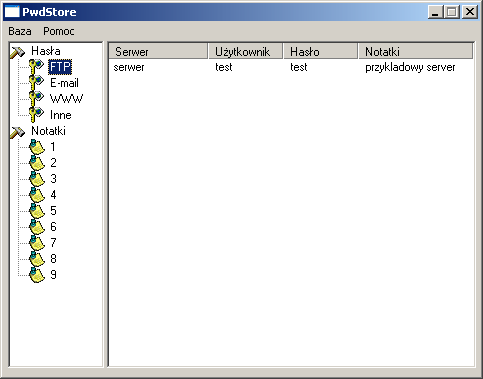This screenshot has width=483, height=379.
Task: Click the key icon next to E-mail
Action: tap(36, 83)
